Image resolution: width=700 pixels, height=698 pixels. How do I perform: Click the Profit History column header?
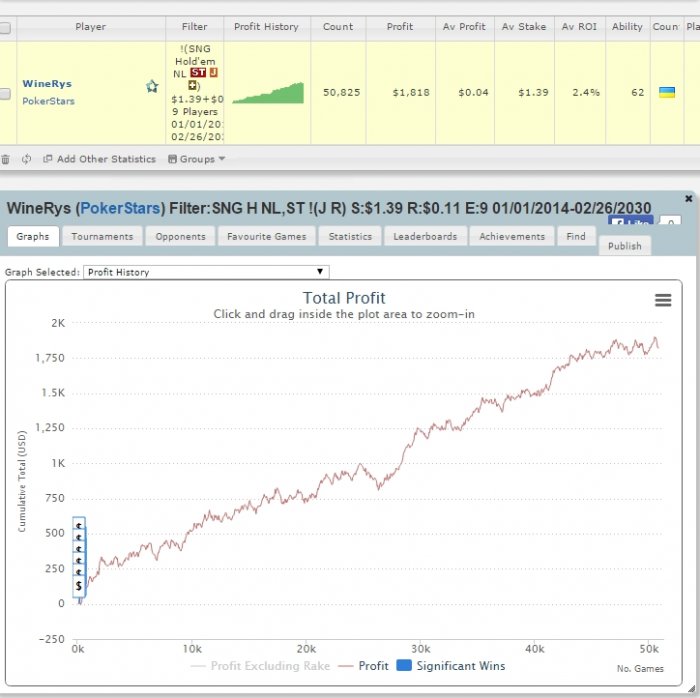267,27
